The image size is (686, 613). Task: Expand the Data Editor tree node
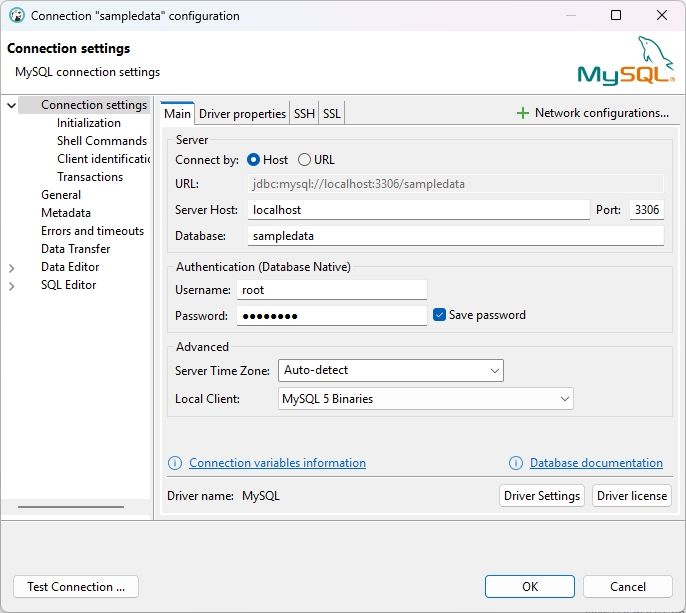(12, 268)
